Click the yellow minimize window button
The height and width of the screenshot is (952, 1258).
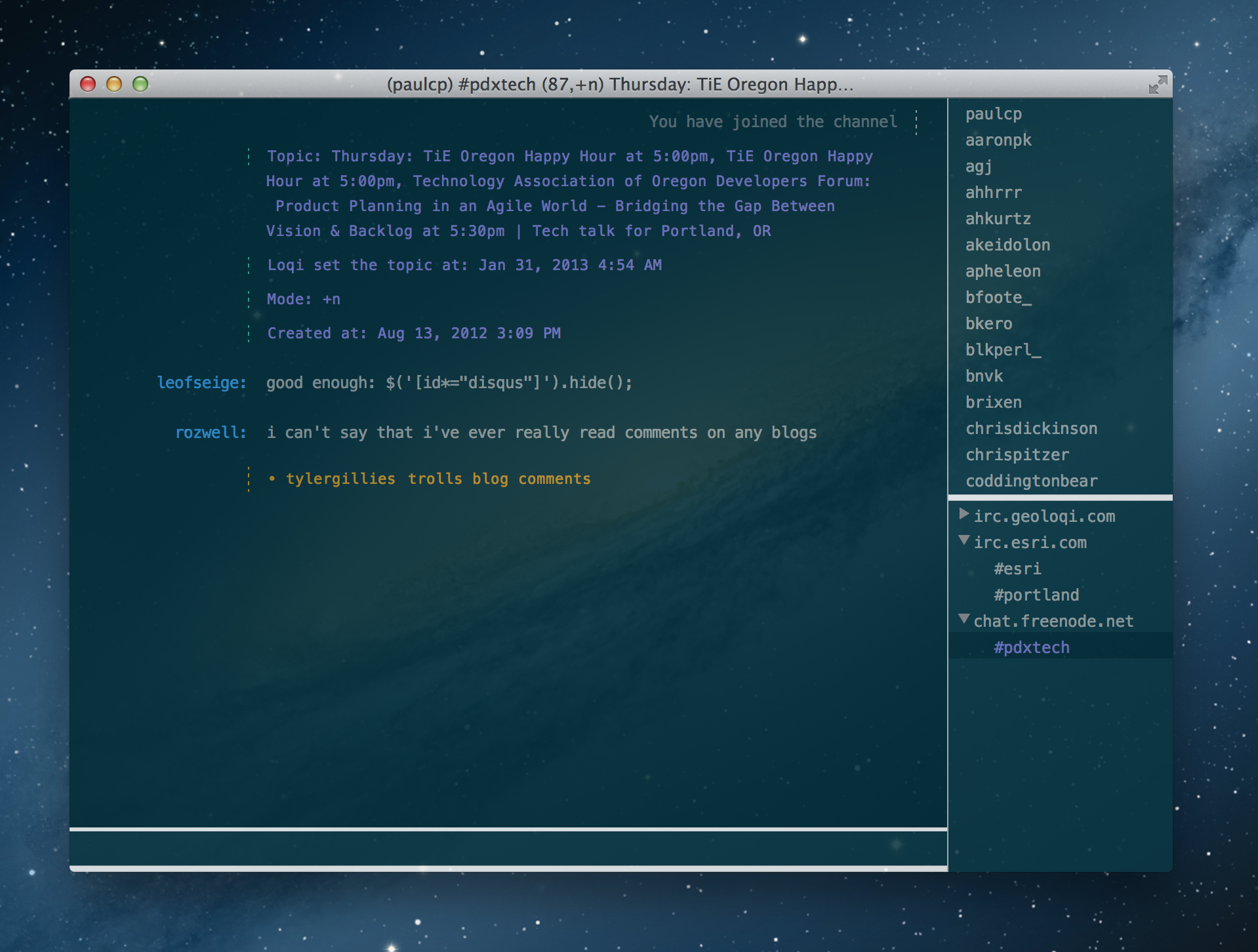click(114, 84)
